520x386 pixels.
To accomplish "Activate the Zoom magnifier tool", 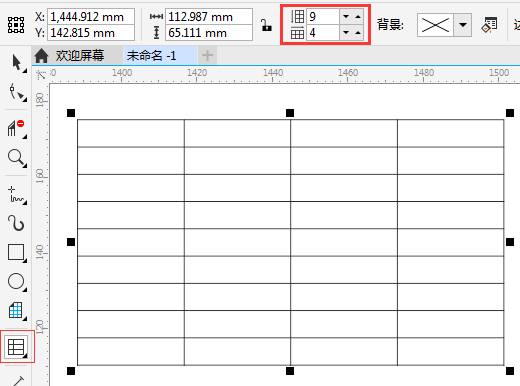I will 16,158.
